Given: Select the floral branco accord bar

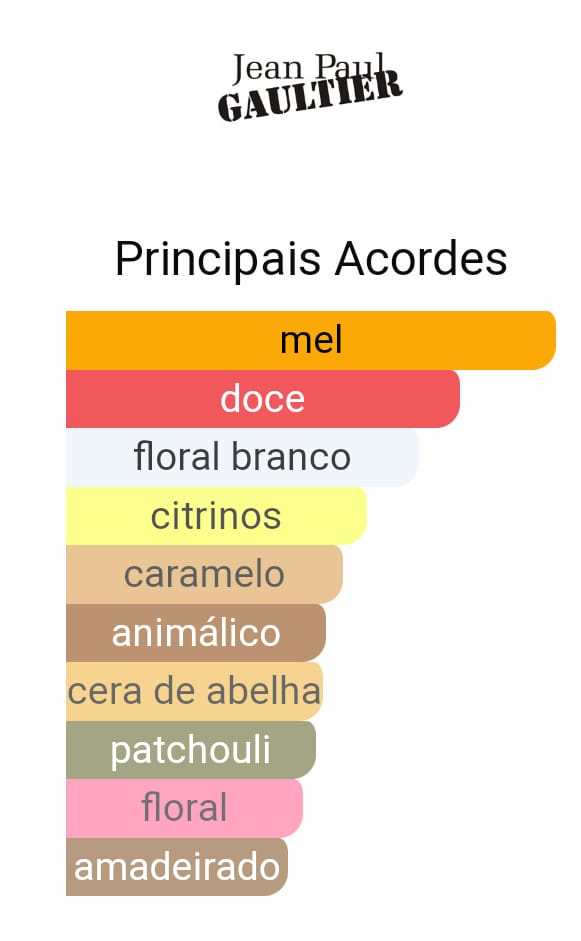Looking at the screenshot, I should coord(242,457).
